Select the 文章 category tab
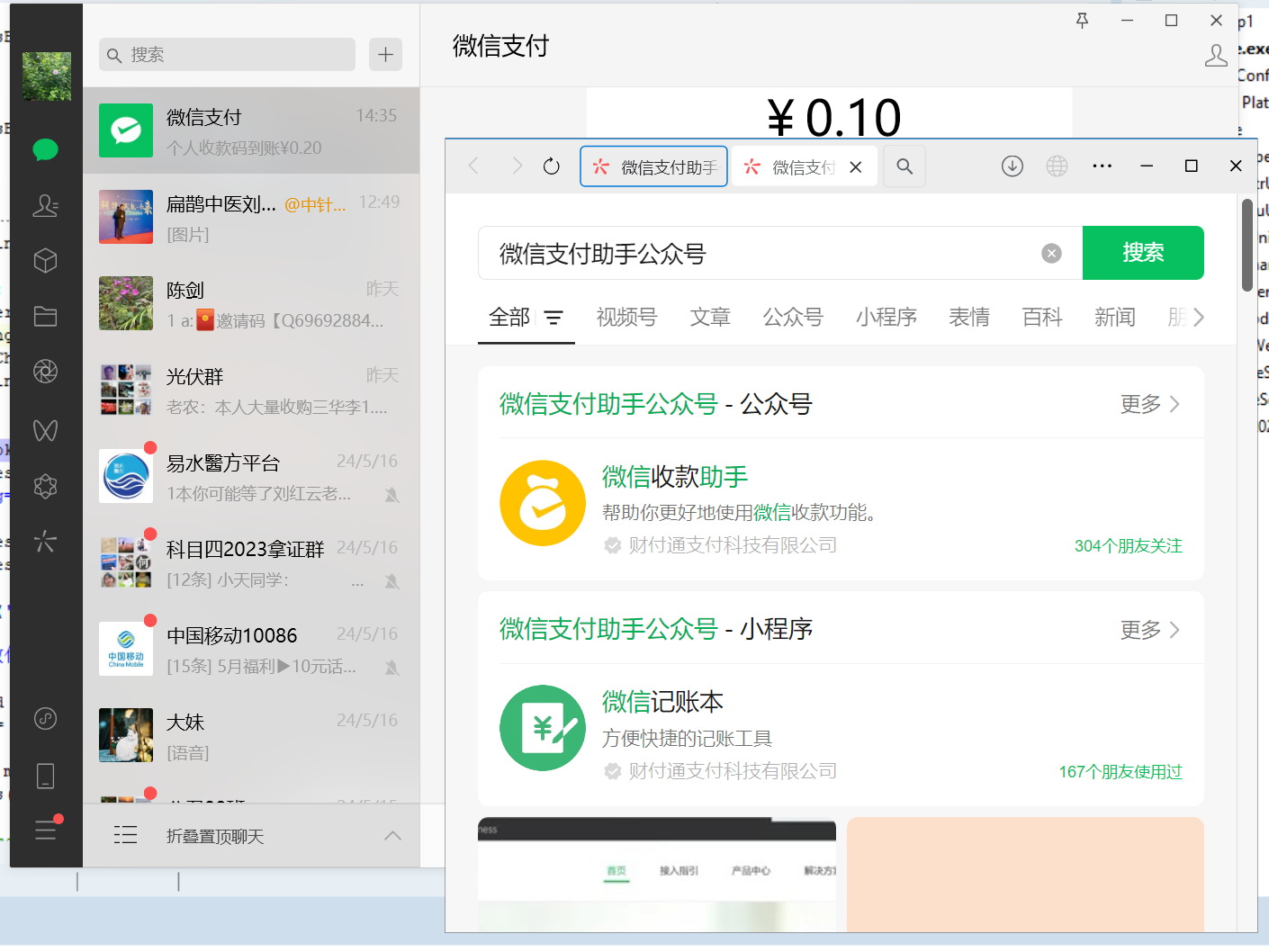Viewport: 1269px width, 952px height. pos(710,318)
